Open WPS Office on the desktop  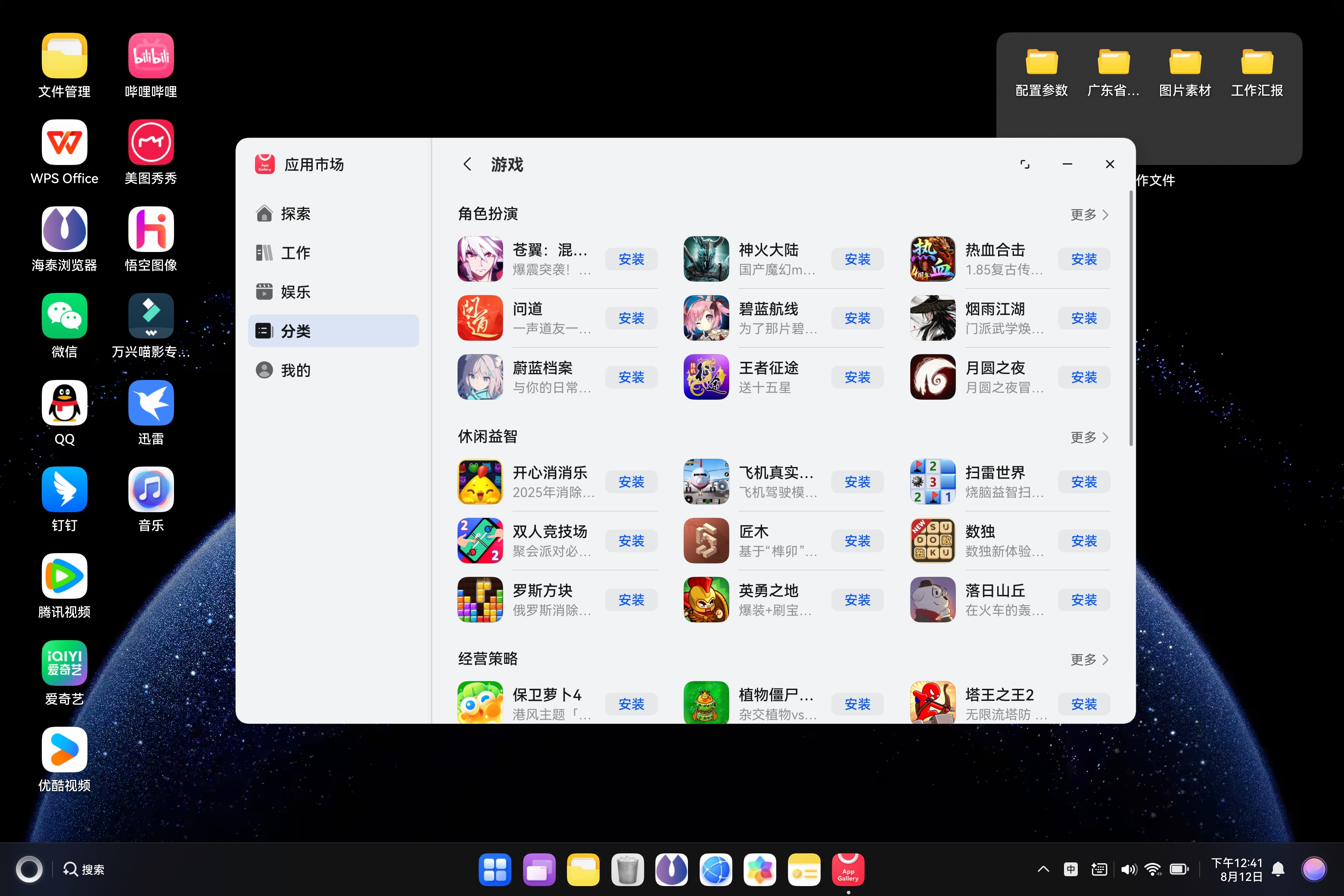tap(65, 152)
